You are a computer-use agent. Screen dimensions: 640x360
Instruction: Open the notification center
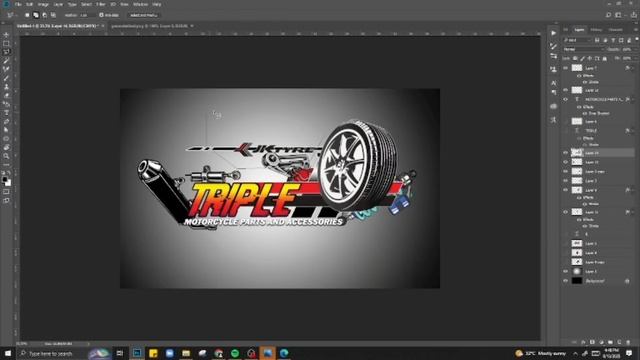[x=629, y=353]
